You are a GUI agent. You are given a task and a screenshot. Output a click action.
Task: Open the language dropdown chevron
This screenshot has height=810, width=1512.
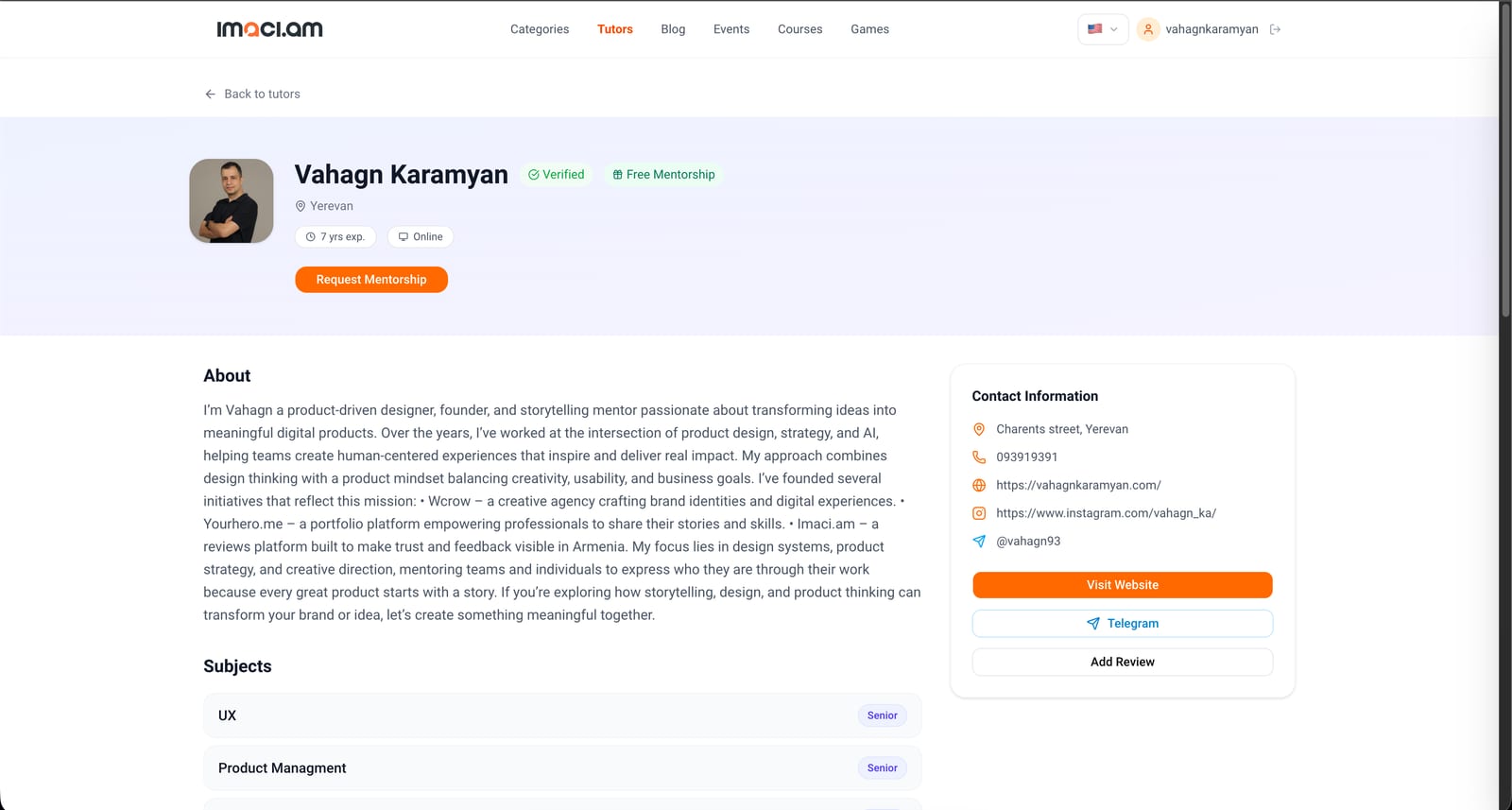point(1113,29)
